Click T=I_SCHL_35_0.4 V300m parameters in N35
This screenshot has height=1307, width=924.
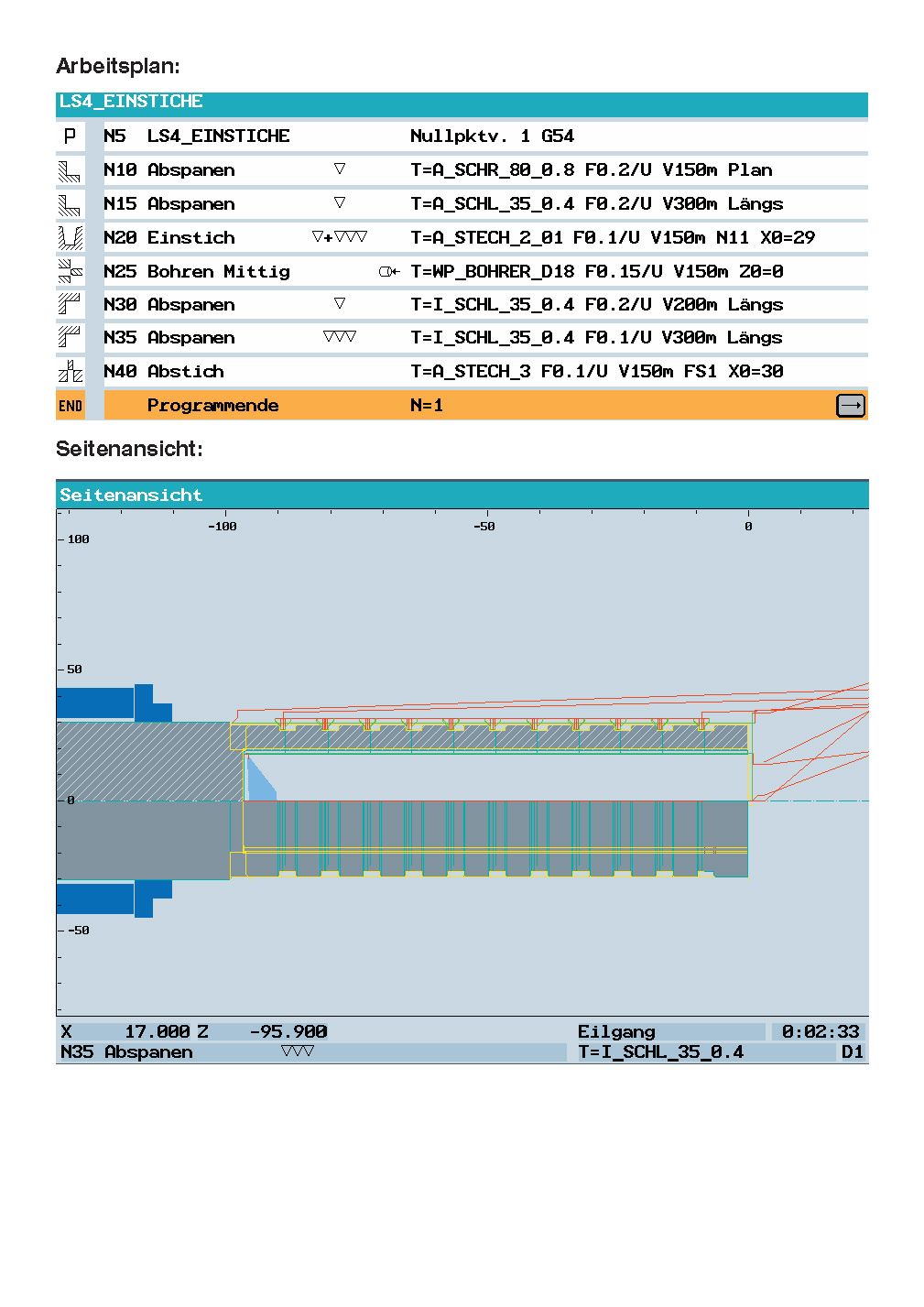596,338
